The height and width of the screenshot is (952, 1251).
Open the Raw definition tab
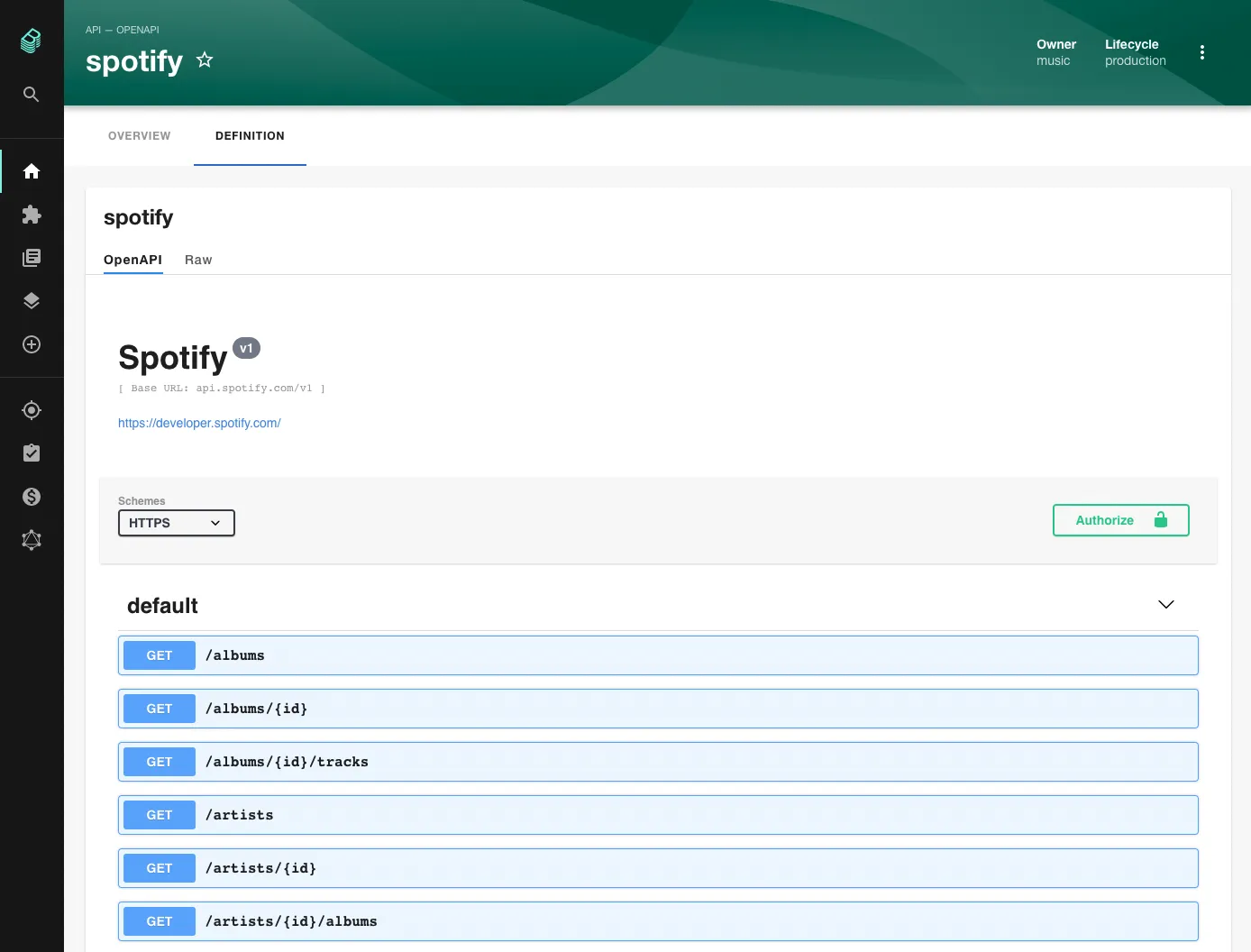[198, 260]
